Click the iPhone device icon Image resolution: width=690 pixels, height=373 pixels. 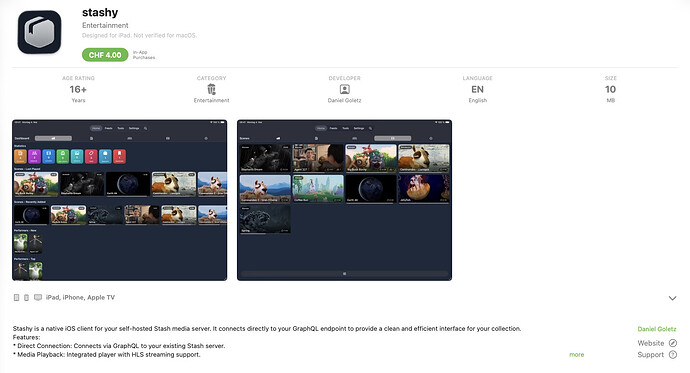[26, 298]
